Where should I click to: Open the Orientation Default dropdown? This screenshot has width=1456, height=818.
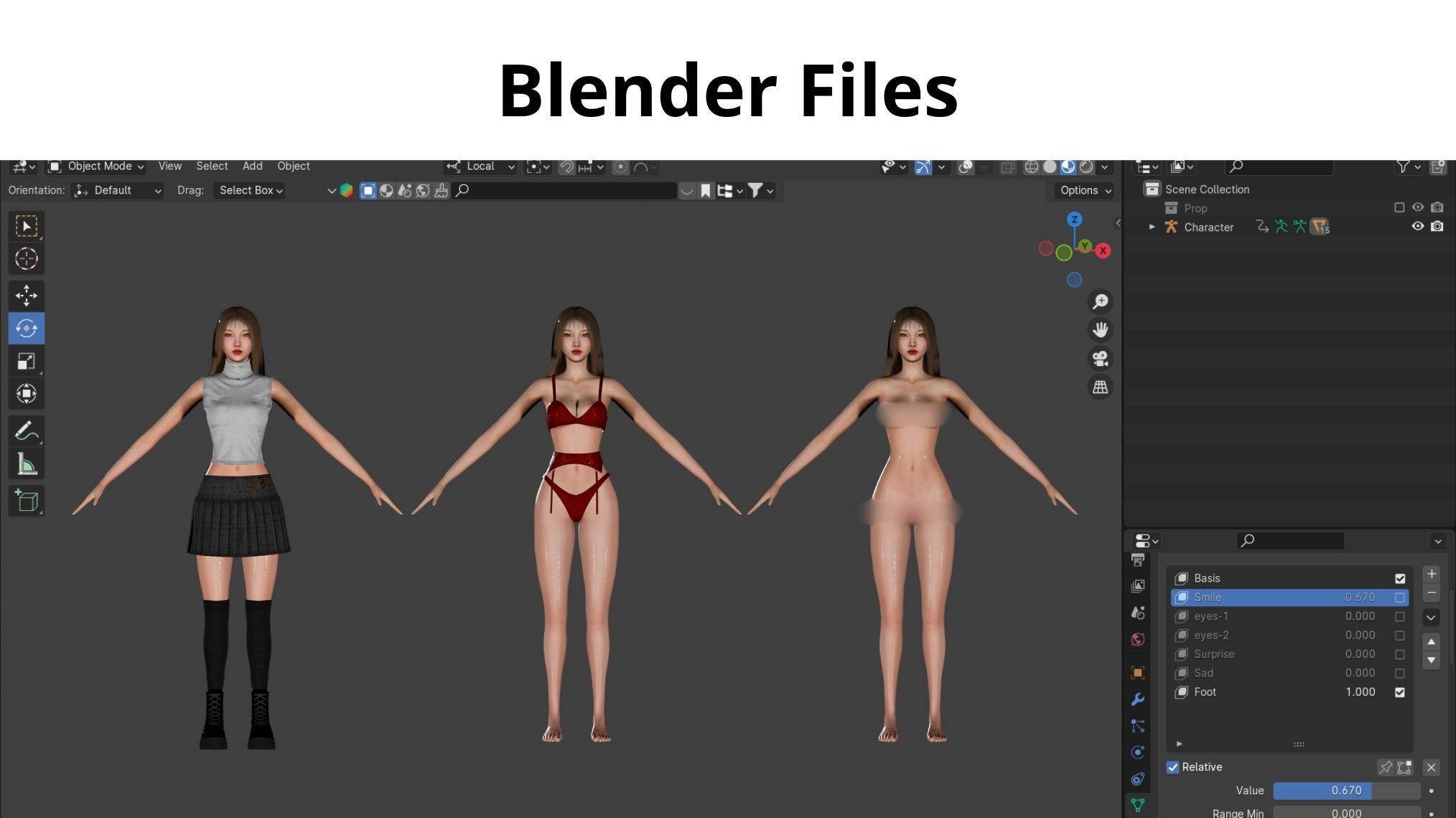pyautogui.click(x=118, y=191)
